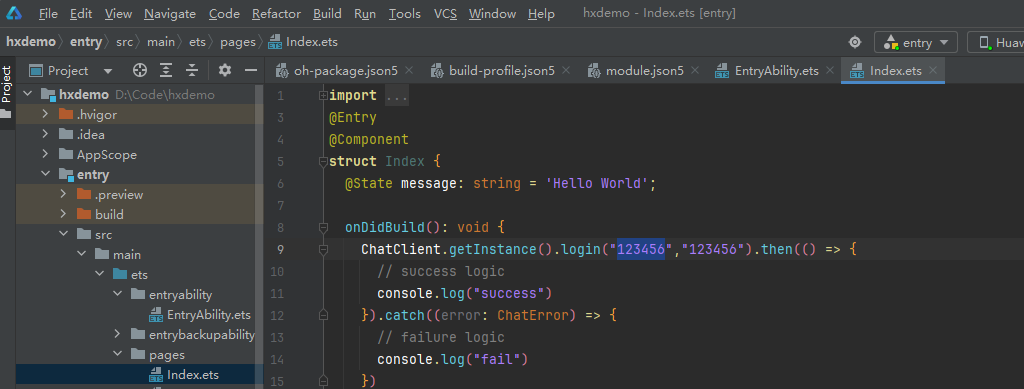Expand the build folder
The width and height of the screenshot is (1024, 389).
click(x=63, y=215)
